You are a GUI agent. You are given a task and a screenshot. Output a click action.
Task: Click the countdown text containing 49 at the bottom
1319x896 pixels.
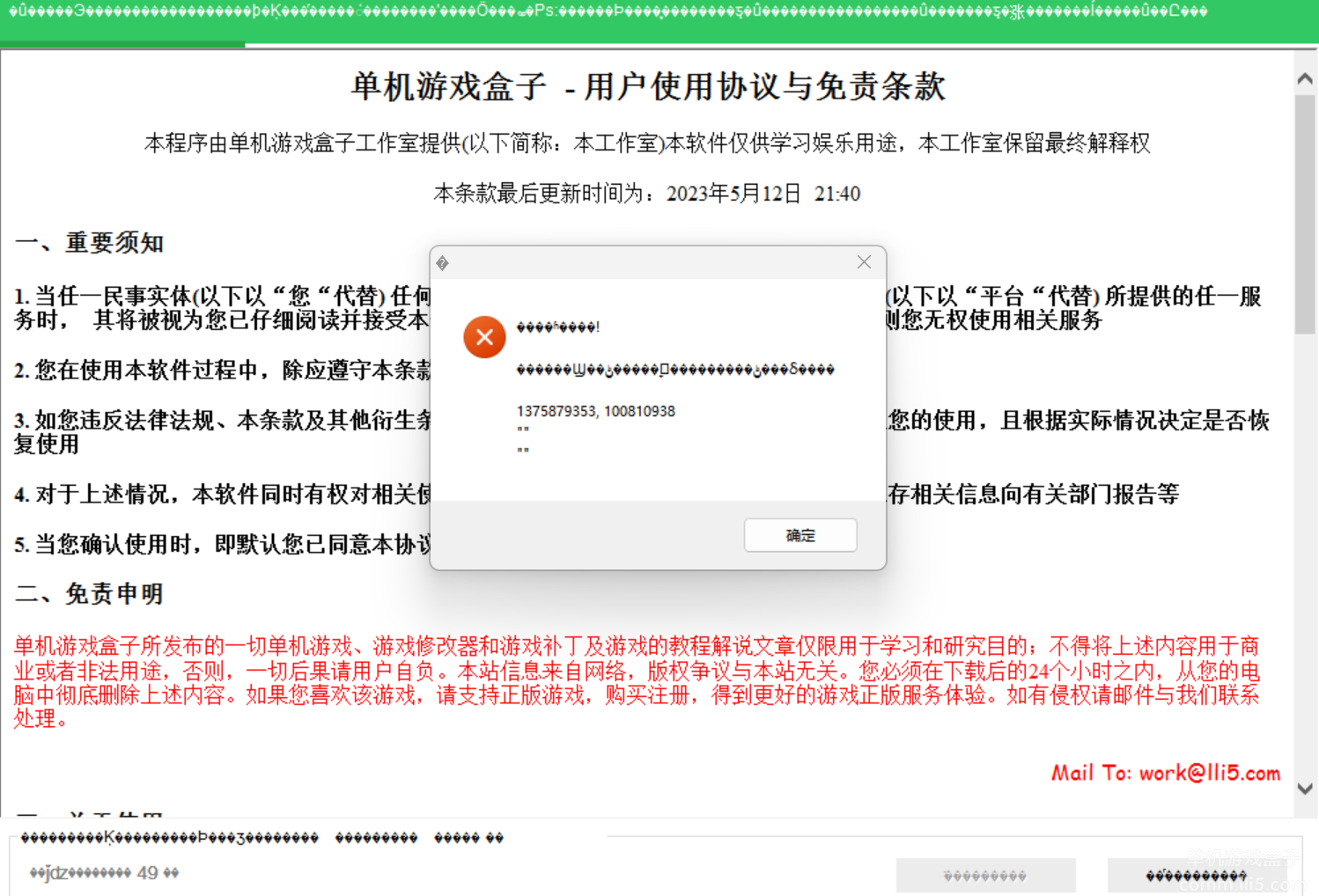(x=104, y=873)
